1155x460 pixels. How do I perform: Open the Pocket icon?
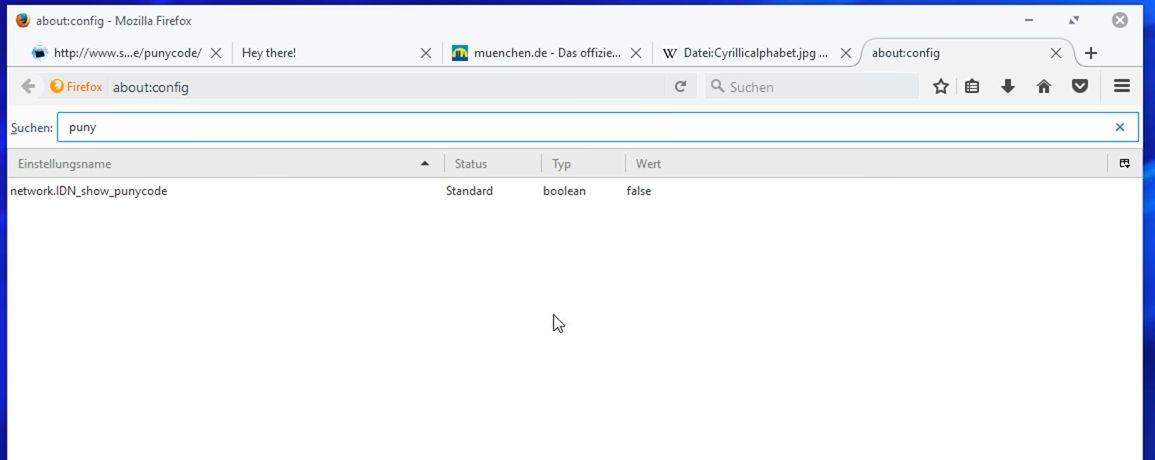tap(1080, 86)
